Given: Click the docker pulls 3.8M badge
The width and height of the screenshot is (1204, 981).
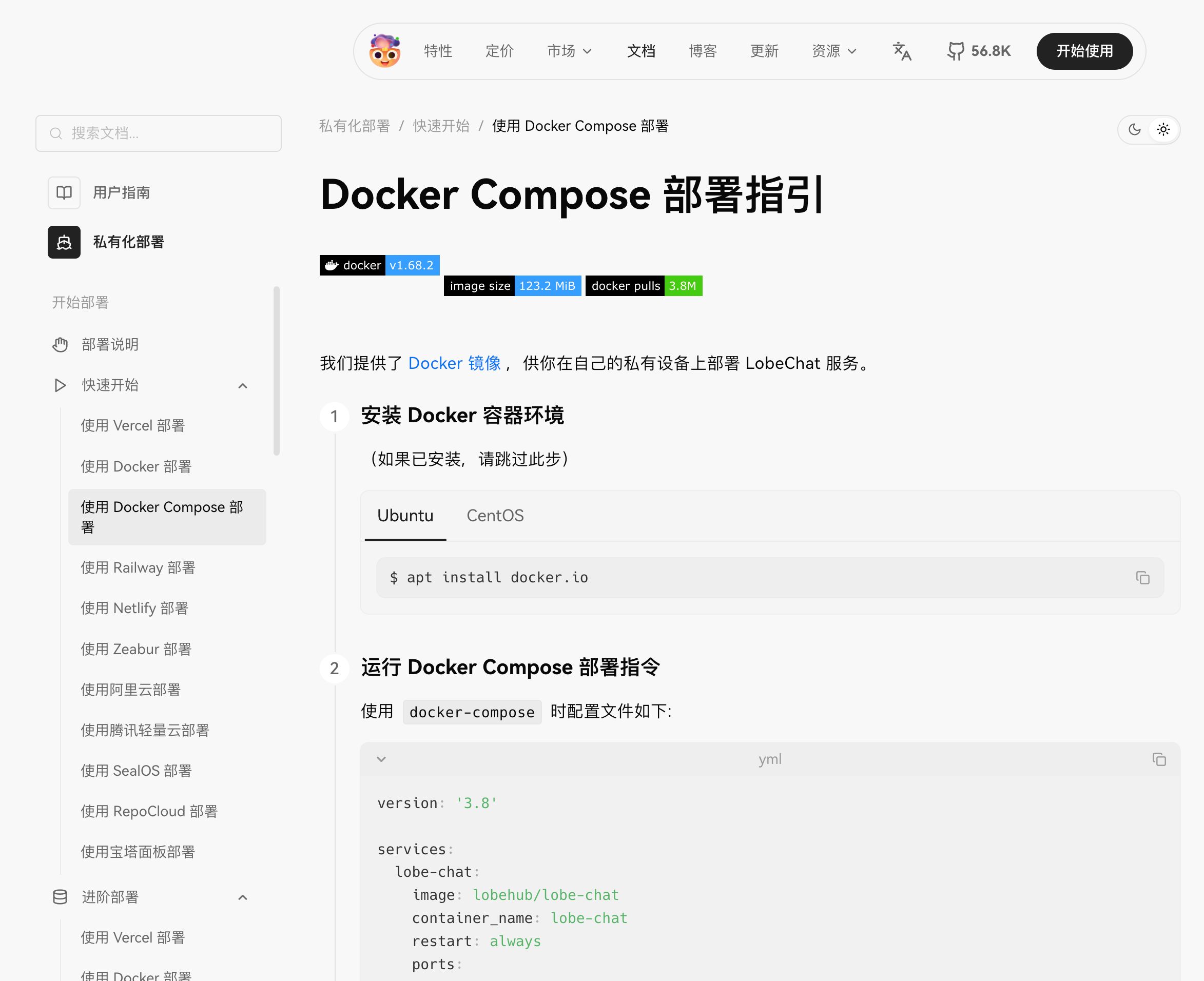Looking at the screenshot, I should [x=644, y=286].
